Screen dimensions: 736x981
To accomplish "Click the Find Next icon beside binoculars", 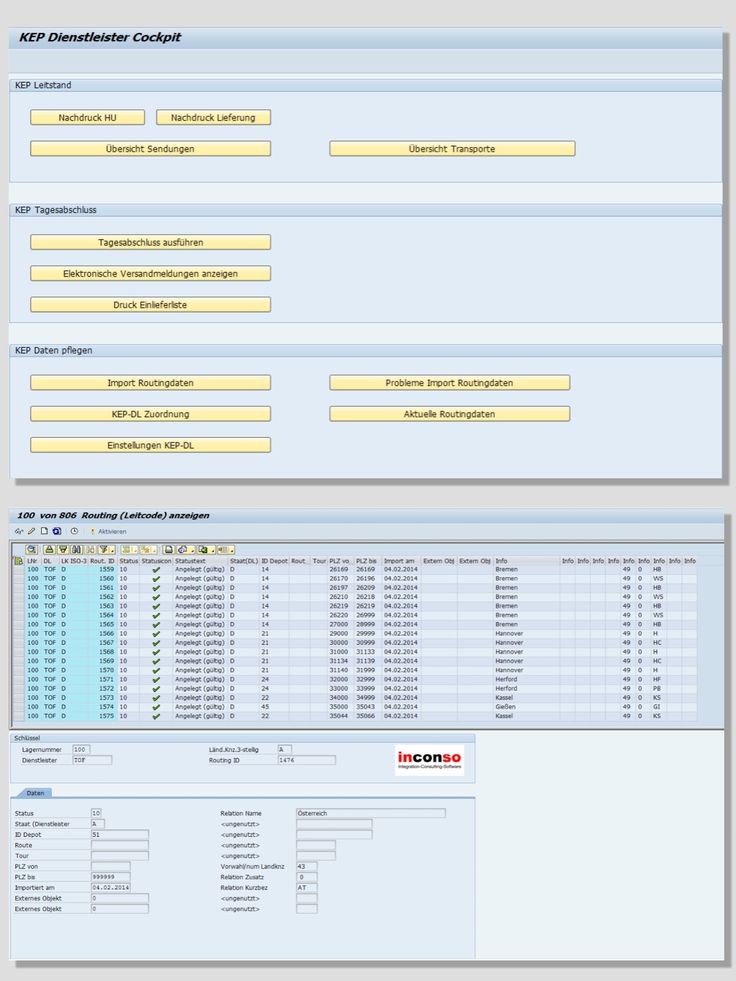I will 89,549.
